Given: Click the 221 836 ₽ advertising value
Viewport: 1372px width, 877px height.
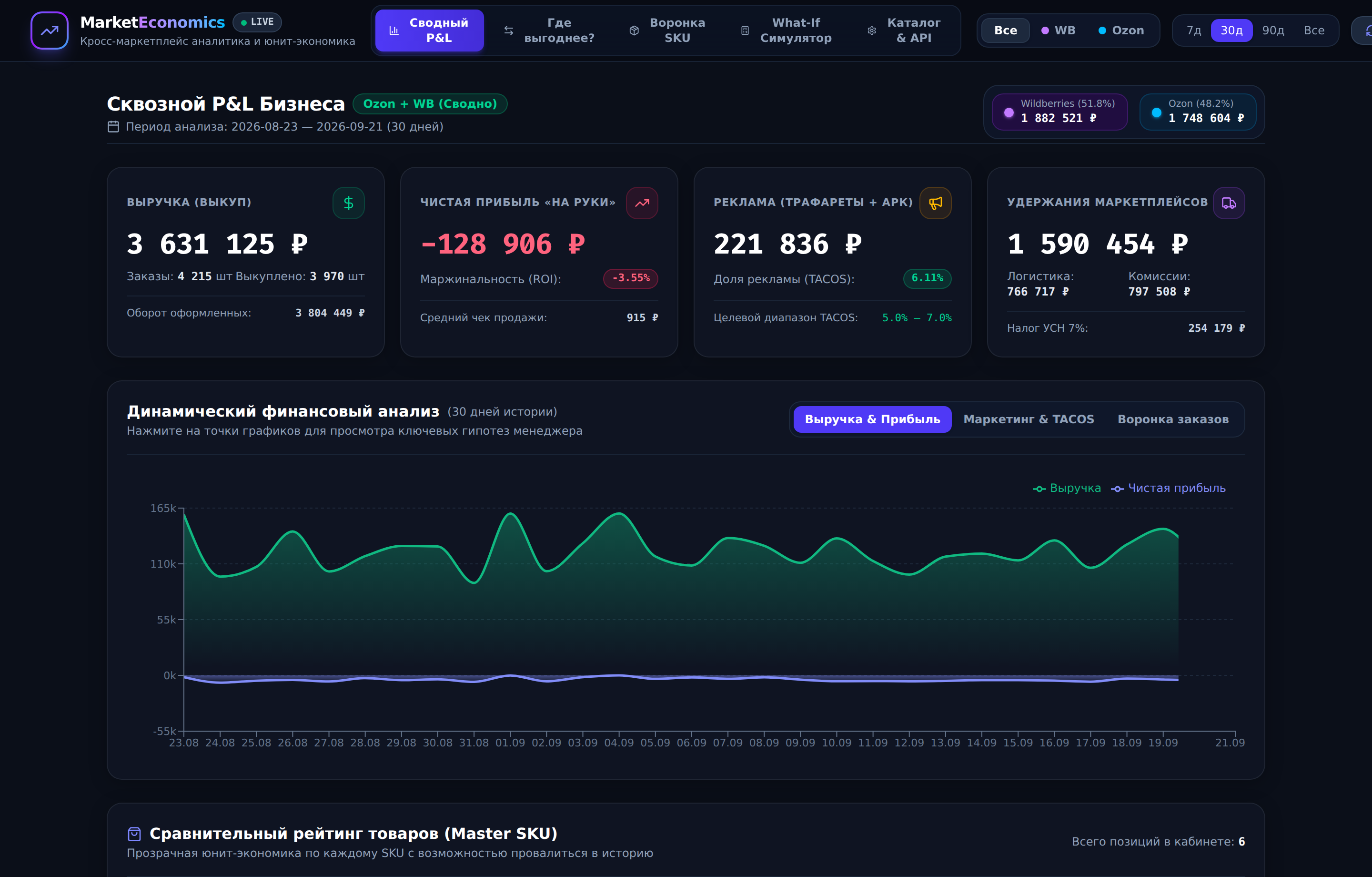Looking at the screenshot, I should click(x=787, y=244).
